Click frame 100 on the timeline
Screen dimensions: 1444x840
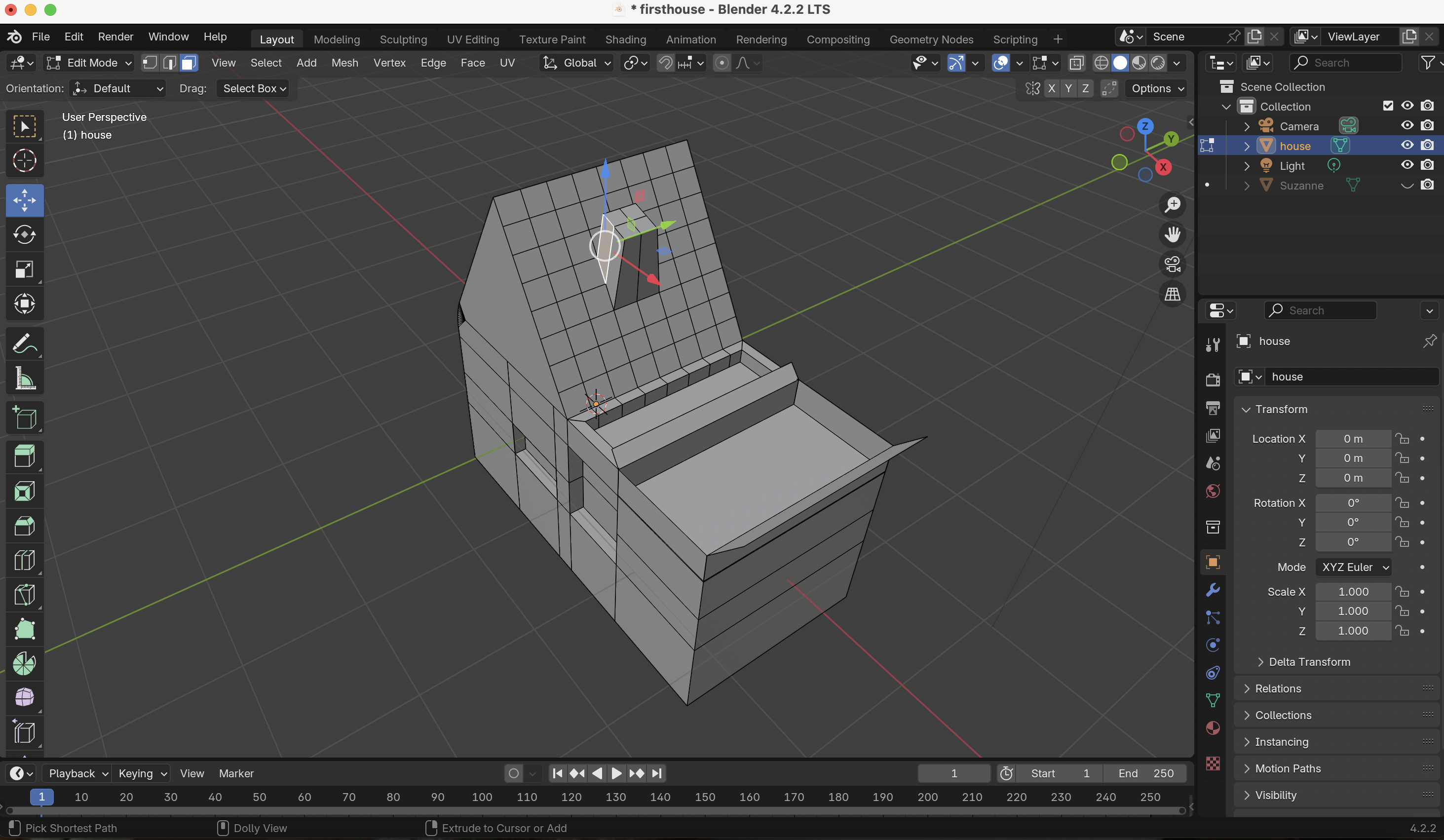[481, 797]
